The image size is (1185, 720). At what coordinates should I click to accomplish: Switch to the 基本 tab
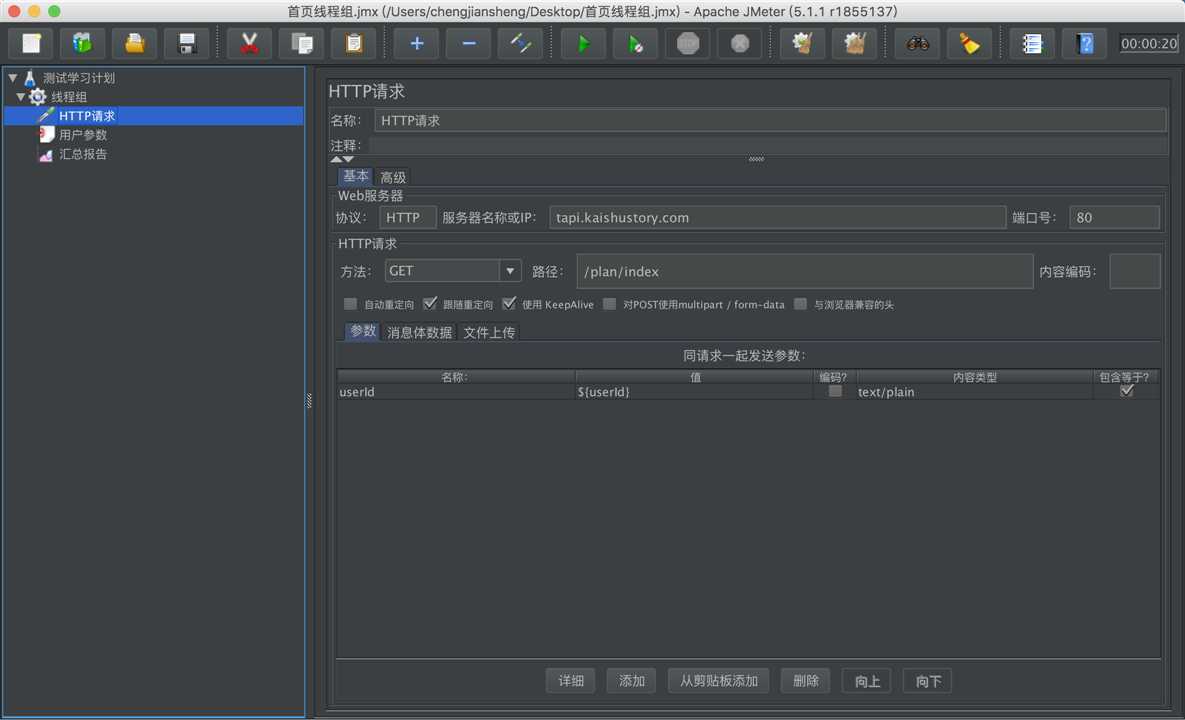[x=355, y=176]
